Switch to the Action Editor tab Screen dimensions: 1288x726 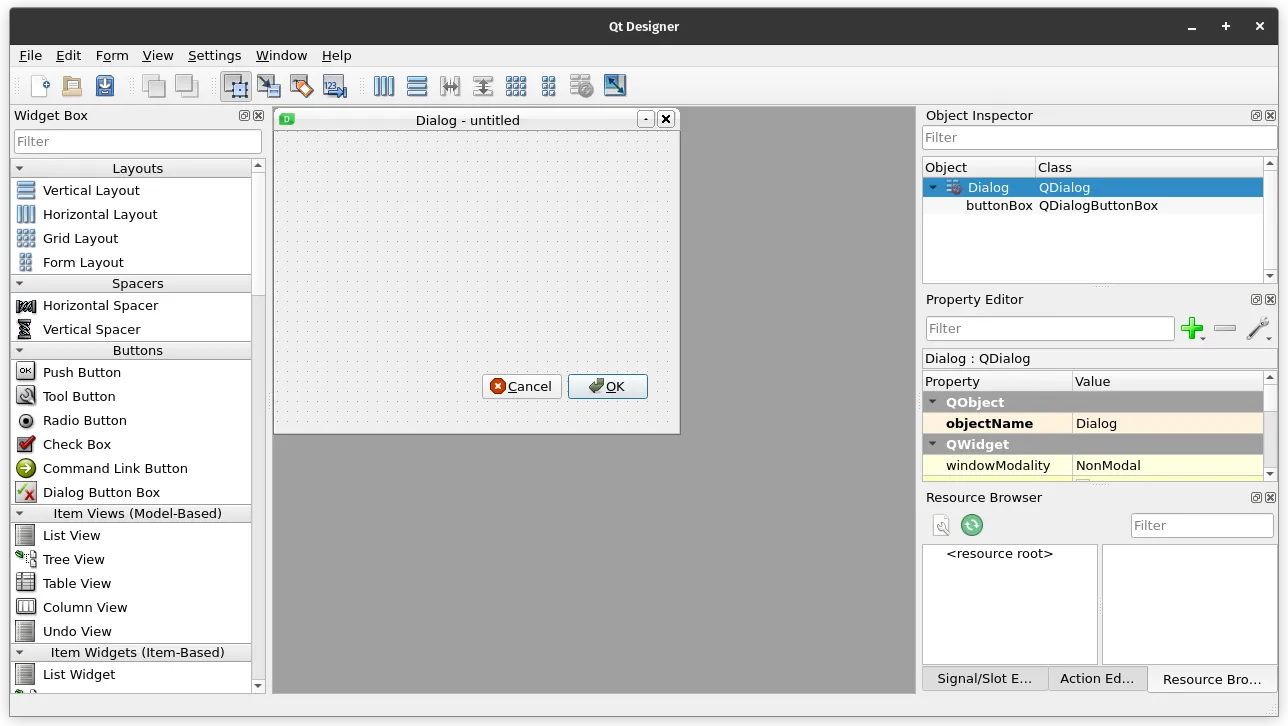point(1096,679)
